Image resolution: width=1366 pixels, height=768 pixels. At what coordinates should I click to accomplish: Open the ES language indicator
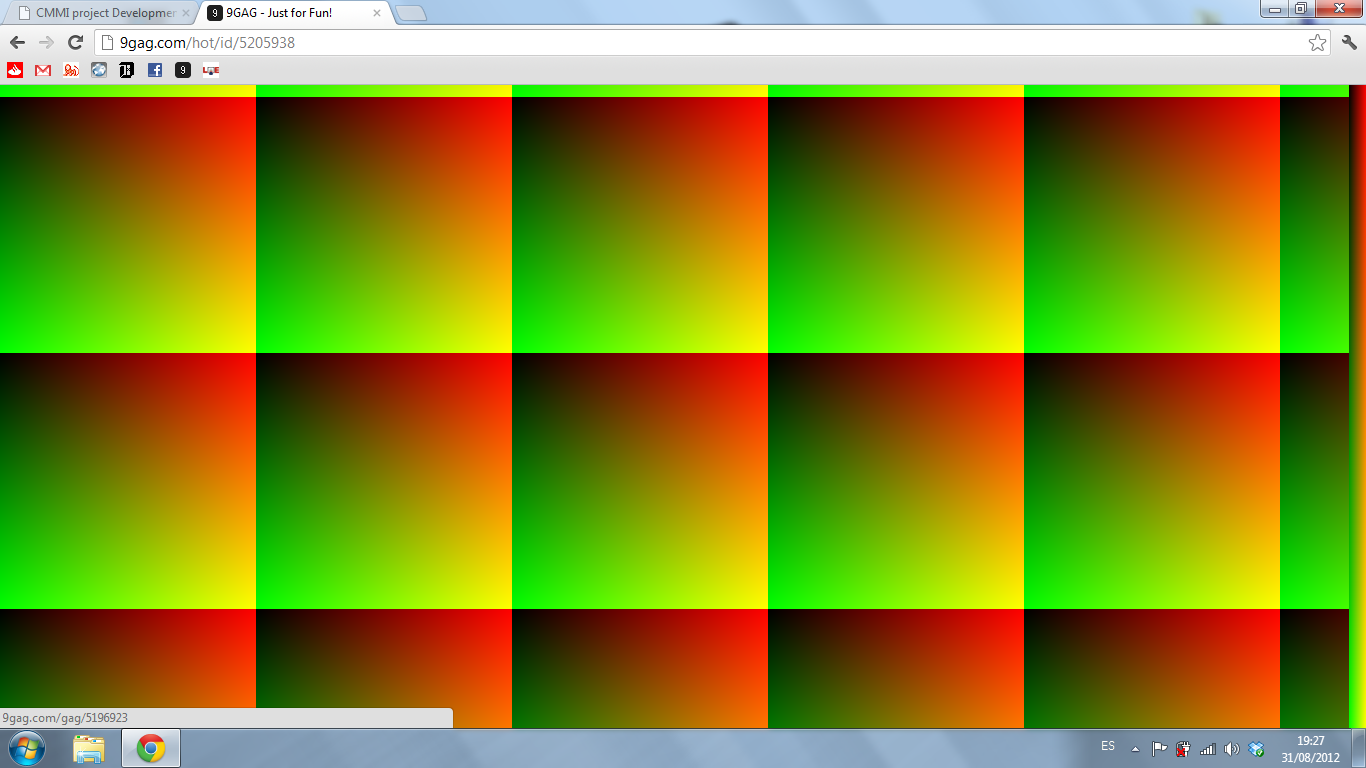coord(1108,746)
